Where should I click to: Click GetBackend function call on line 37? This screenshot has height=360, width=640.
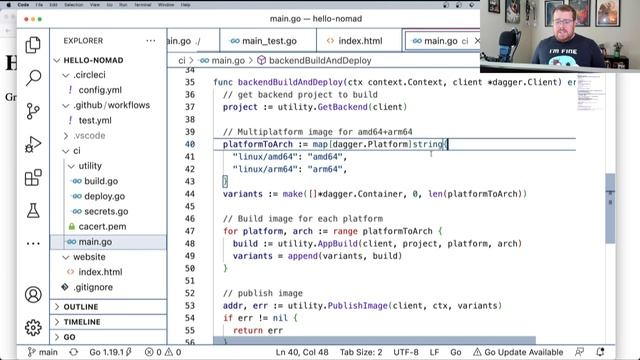(x=342, y=107)
